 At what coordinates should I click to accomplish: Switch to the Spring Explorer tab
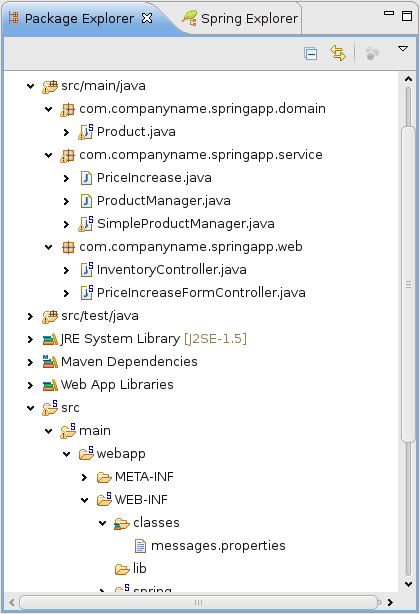pos(240,18)
